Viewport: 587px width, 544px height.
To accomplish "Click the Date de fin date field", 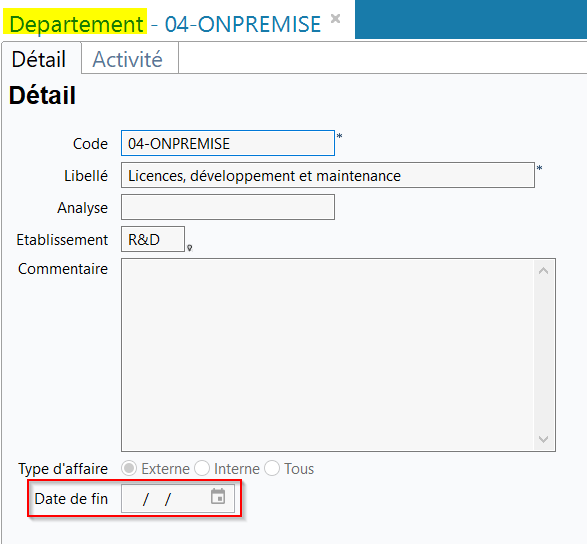I will point(178,498).
